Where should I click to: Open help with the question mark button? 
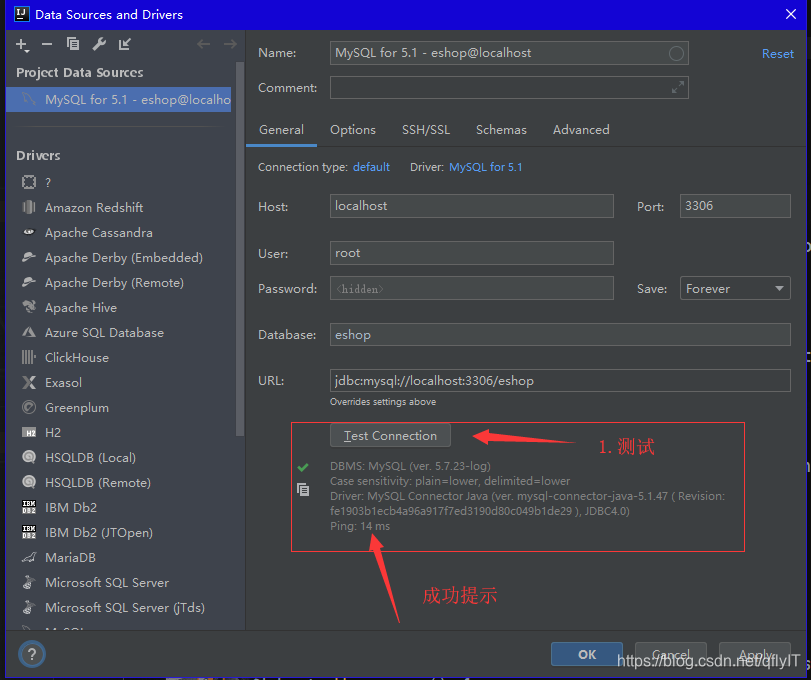pyautogui.click(x=32, y=654)
